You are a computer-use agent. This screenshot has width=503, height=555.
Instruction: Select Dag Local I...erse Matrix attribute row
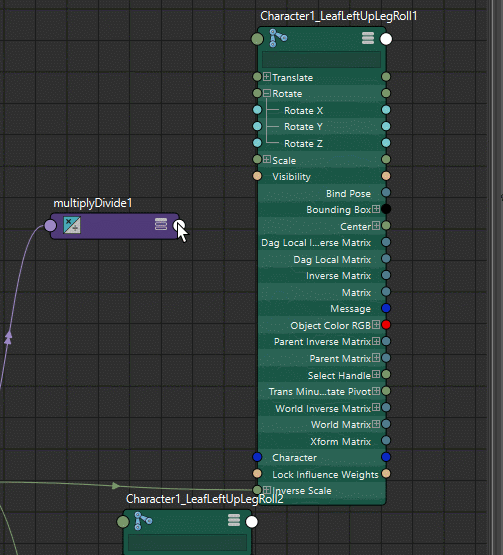322,243
